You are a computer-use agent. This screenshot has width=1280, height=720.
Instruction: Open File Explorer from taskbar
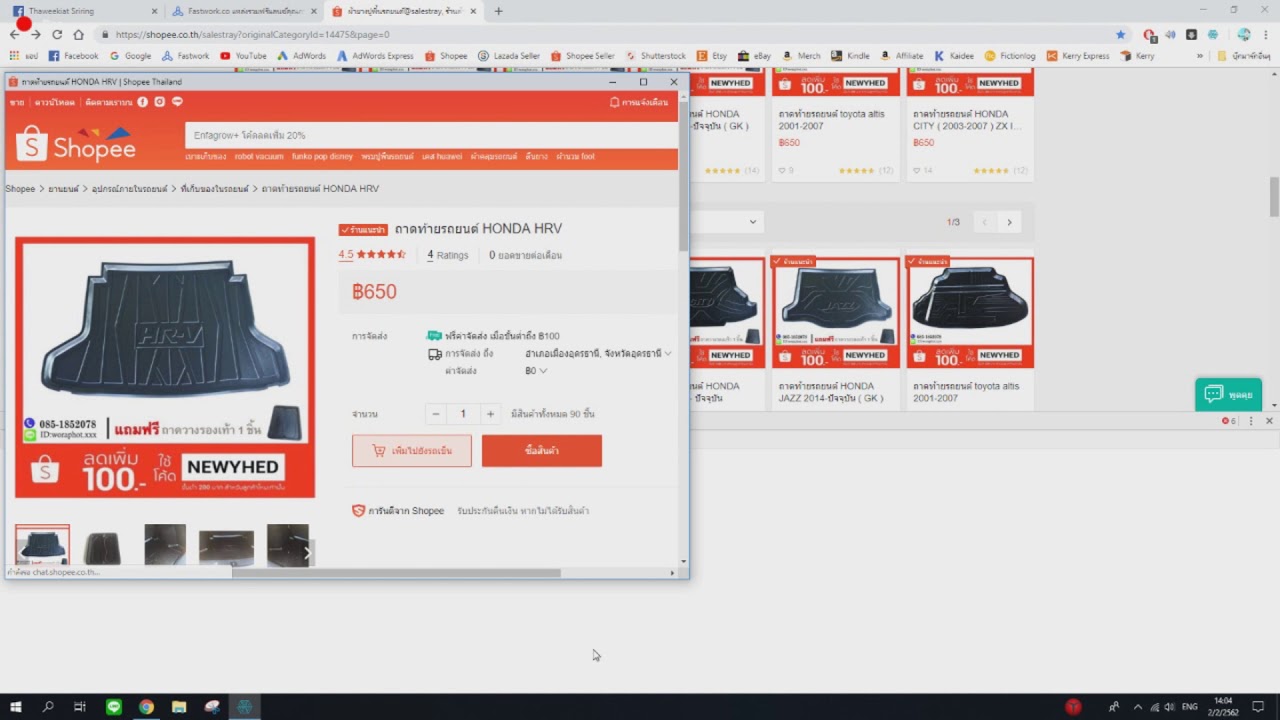pyautogui.click(x=179, y=707)
